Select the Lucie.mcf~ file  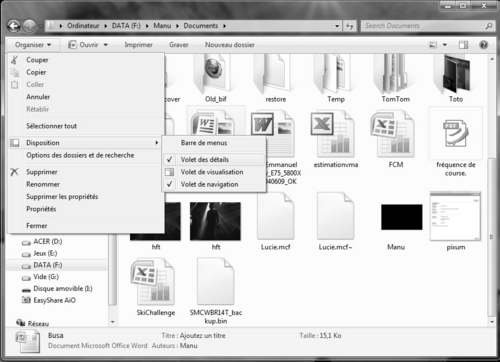(x=335, y=221)
